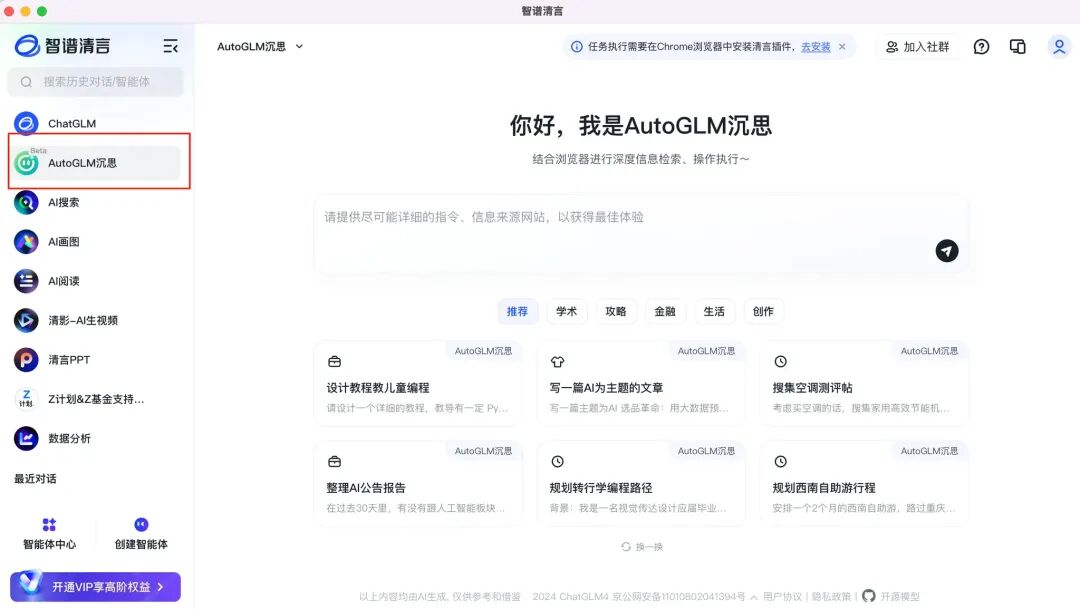Open the 隐私政策 link
This screenshot has height=609, width=1080.
coord(831,597)
